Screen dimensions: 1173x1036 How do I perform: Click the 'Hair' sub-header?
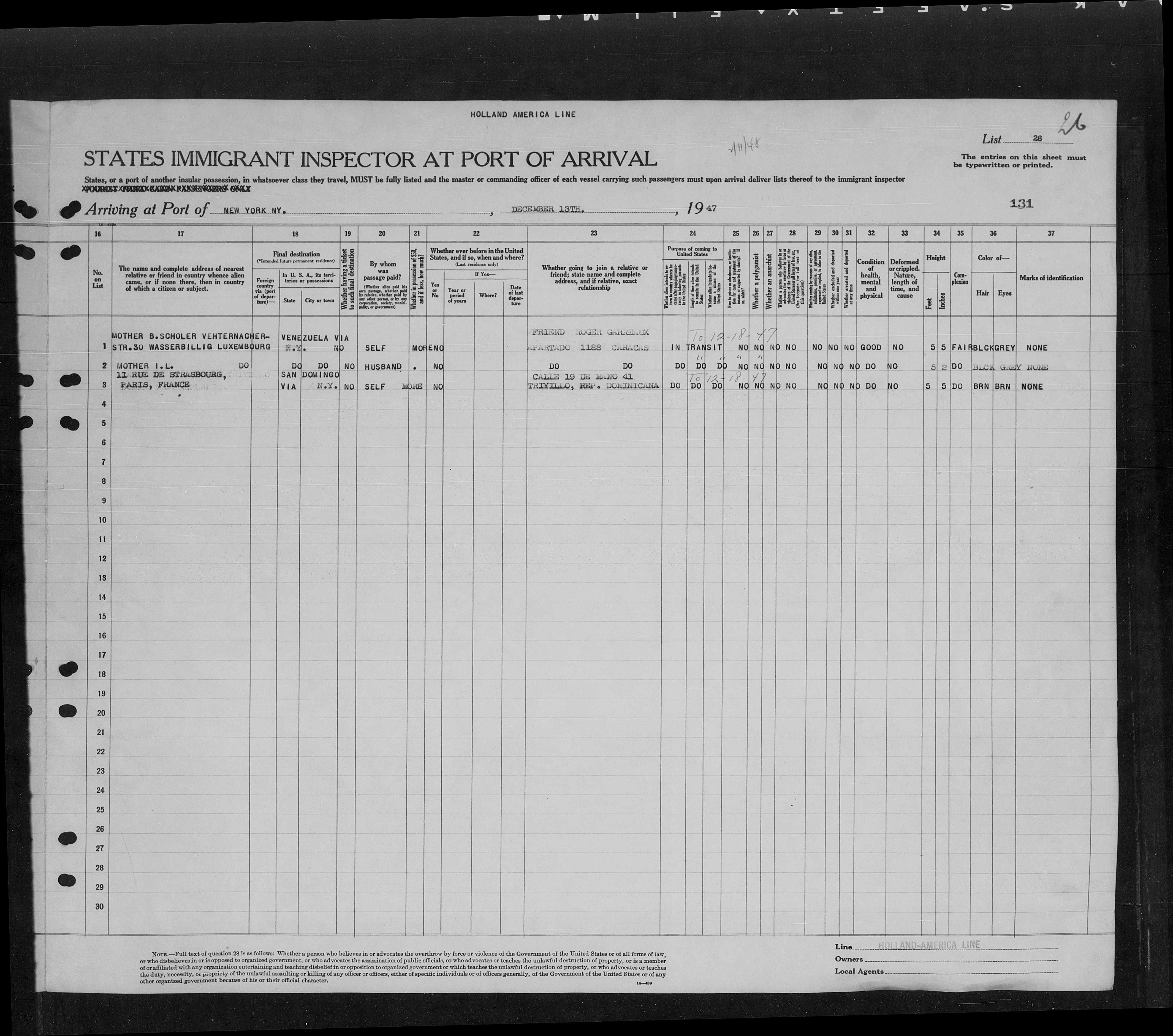tap(982, 294)
